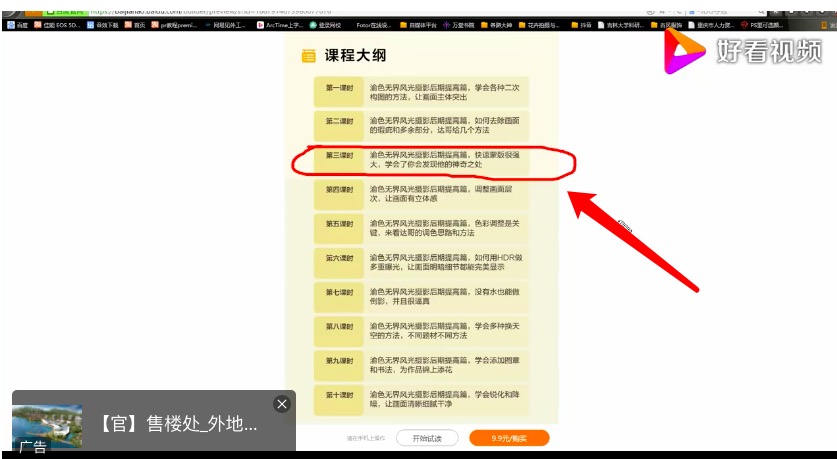Viewport: 837px width, 459px height.
Task: Open the pr教程premi... bookmark
Action: (x=175, y=25)
